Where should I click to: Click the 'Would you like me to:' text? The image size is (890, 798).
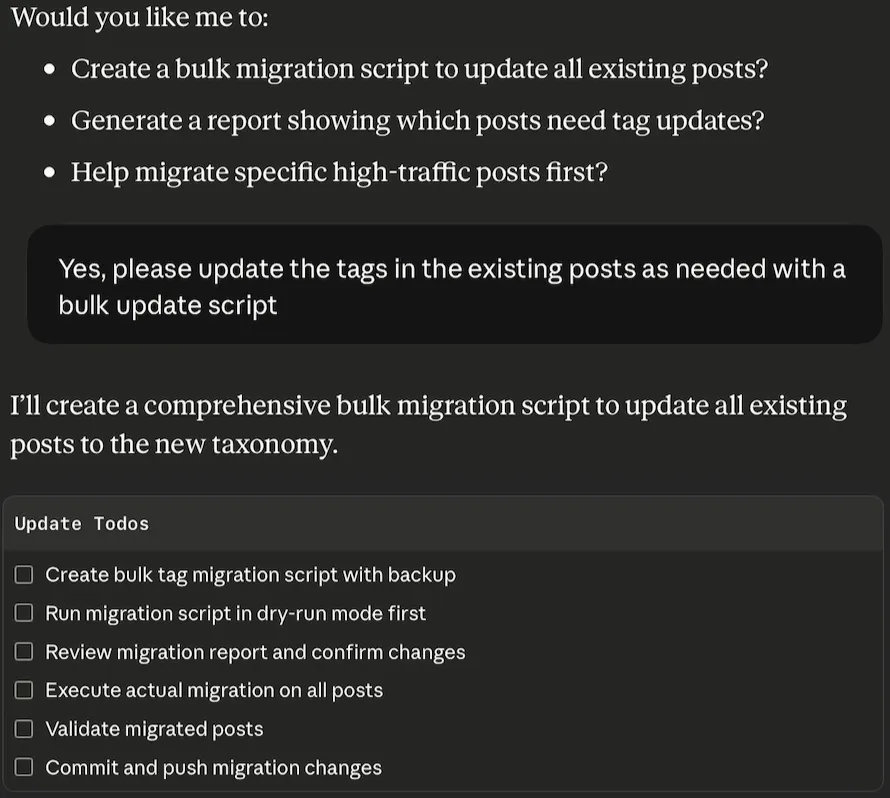point(139,17)
